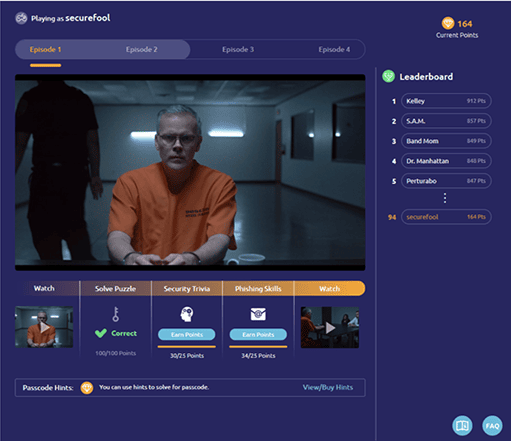Click the Security Trivia brain head icon

[x=187, y=314]
